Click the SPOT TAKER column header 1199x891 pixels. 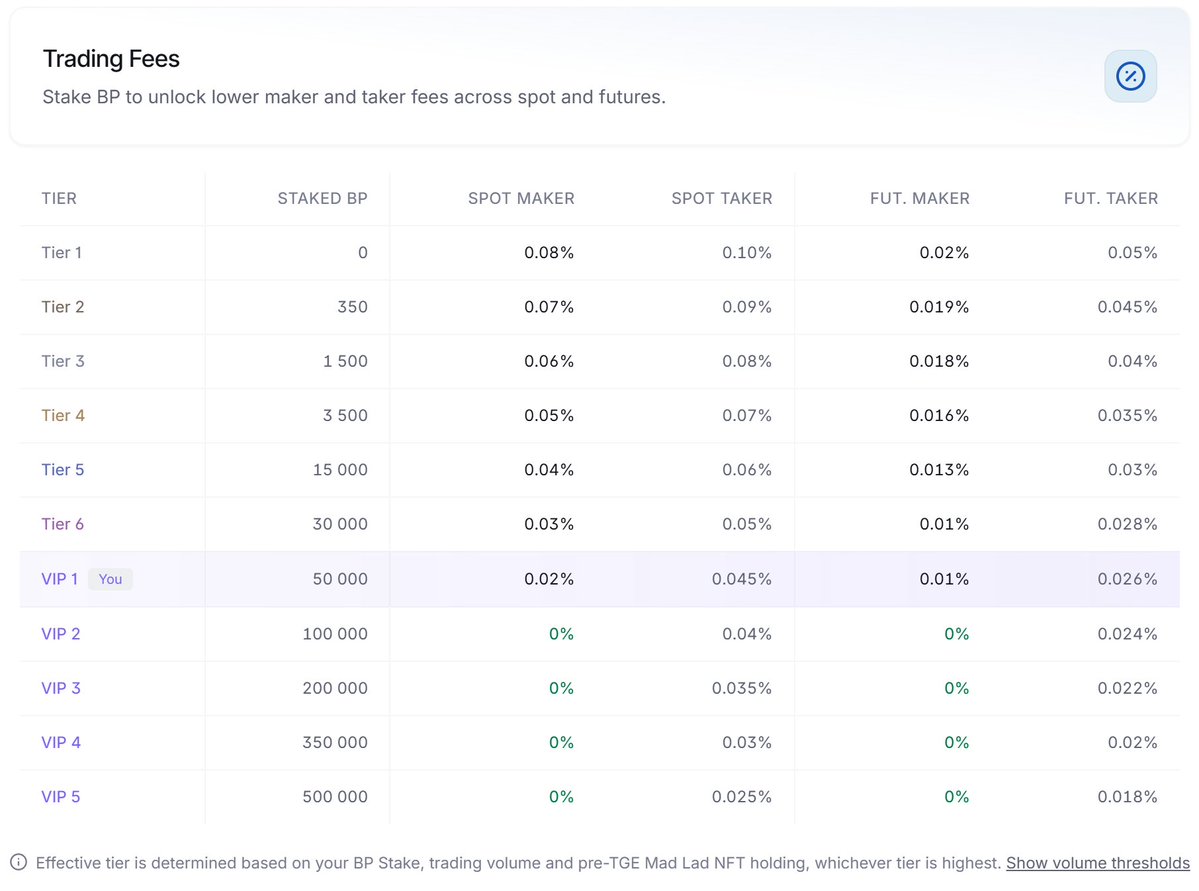(721, 198)
